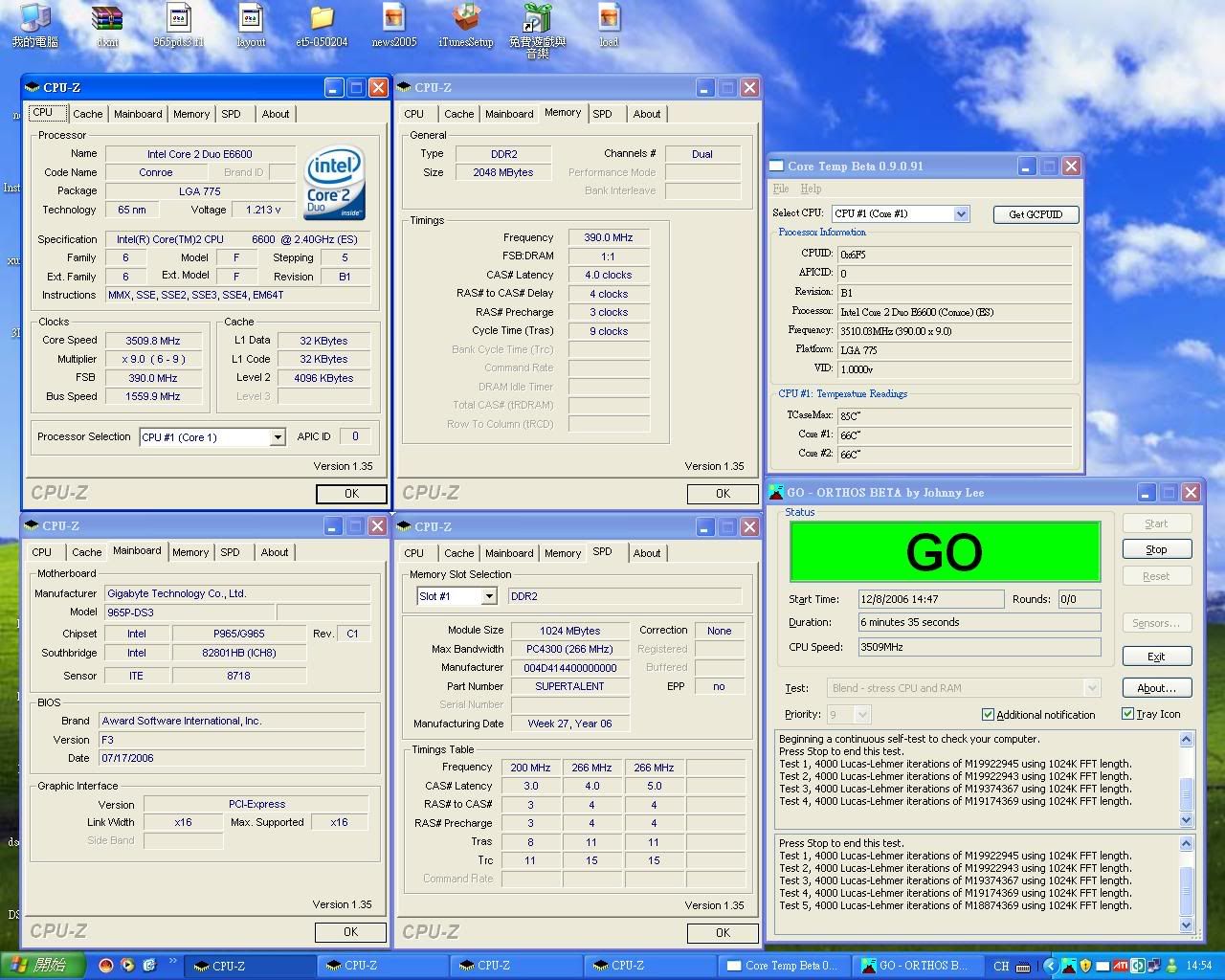Click the green GO status panel
The image size is (1225, 980).
(x=945, y=551)
